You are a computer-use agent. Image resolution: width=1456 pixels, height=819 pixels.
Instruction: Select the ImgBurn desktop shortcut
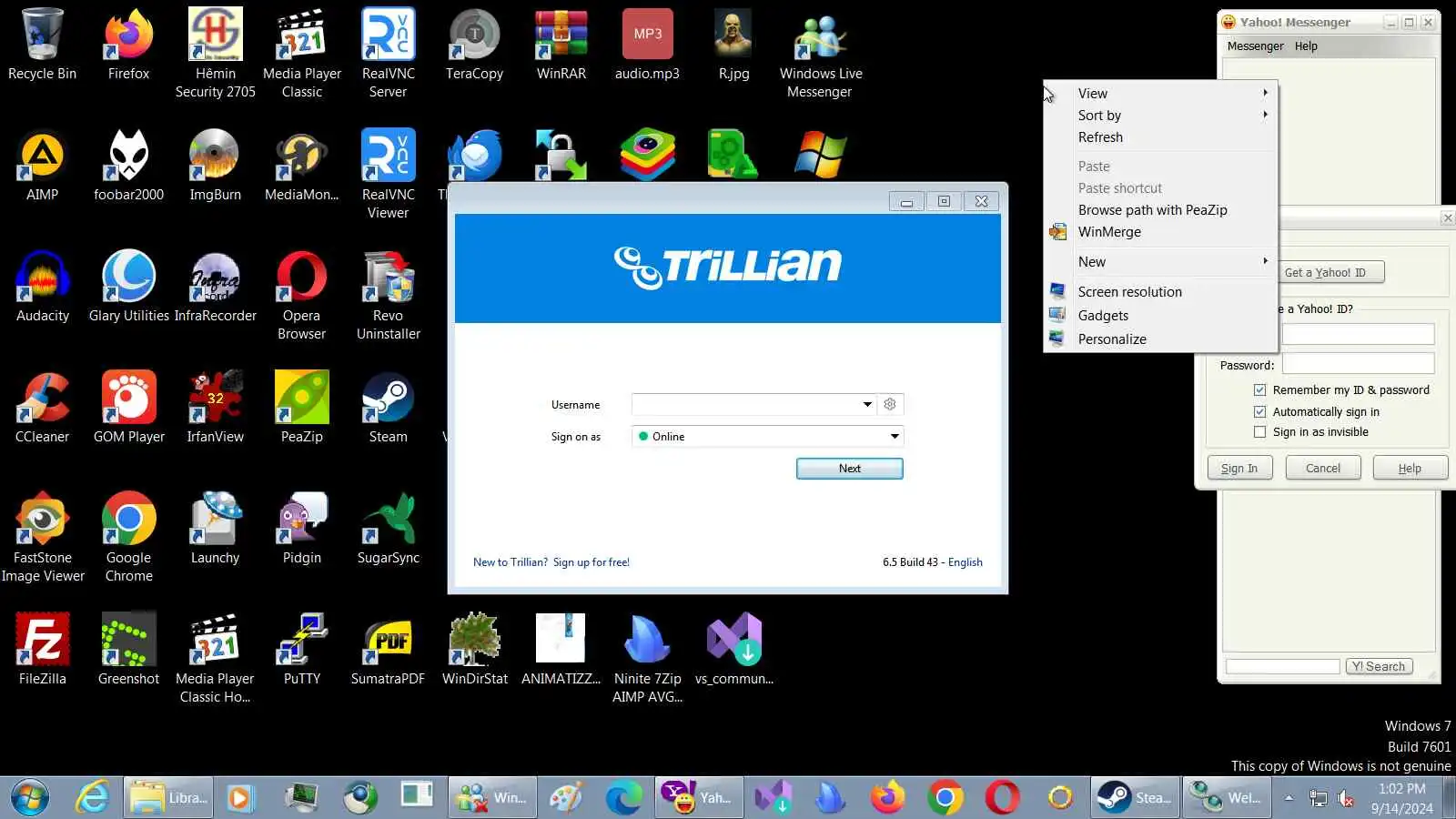215,167
